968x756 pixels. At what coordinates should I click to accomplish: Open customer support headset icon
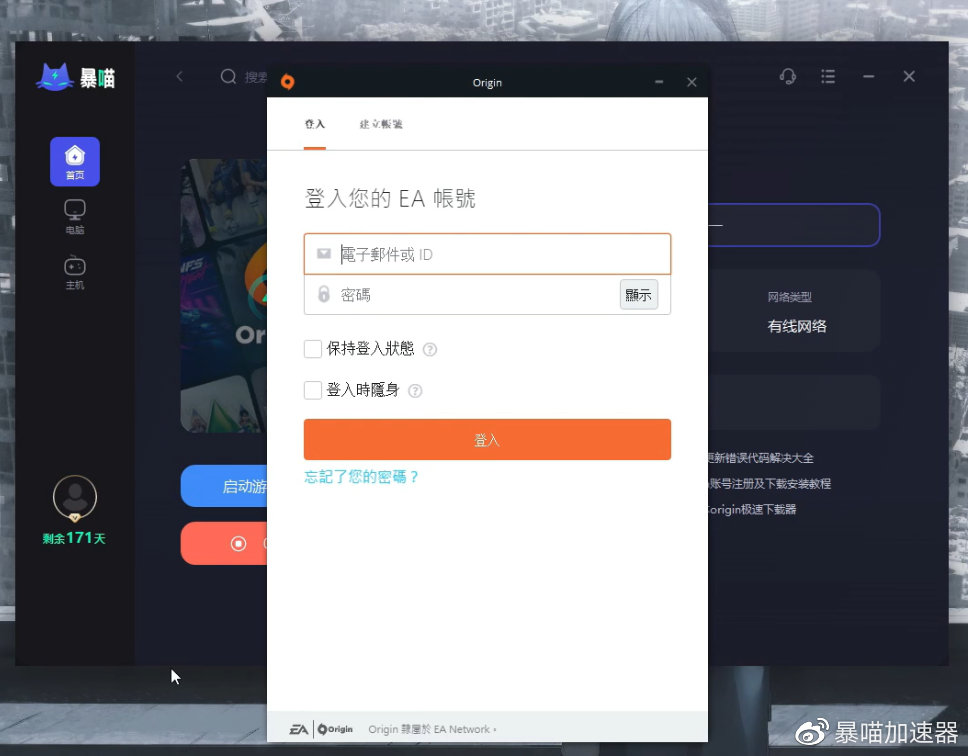click(788, 77)
